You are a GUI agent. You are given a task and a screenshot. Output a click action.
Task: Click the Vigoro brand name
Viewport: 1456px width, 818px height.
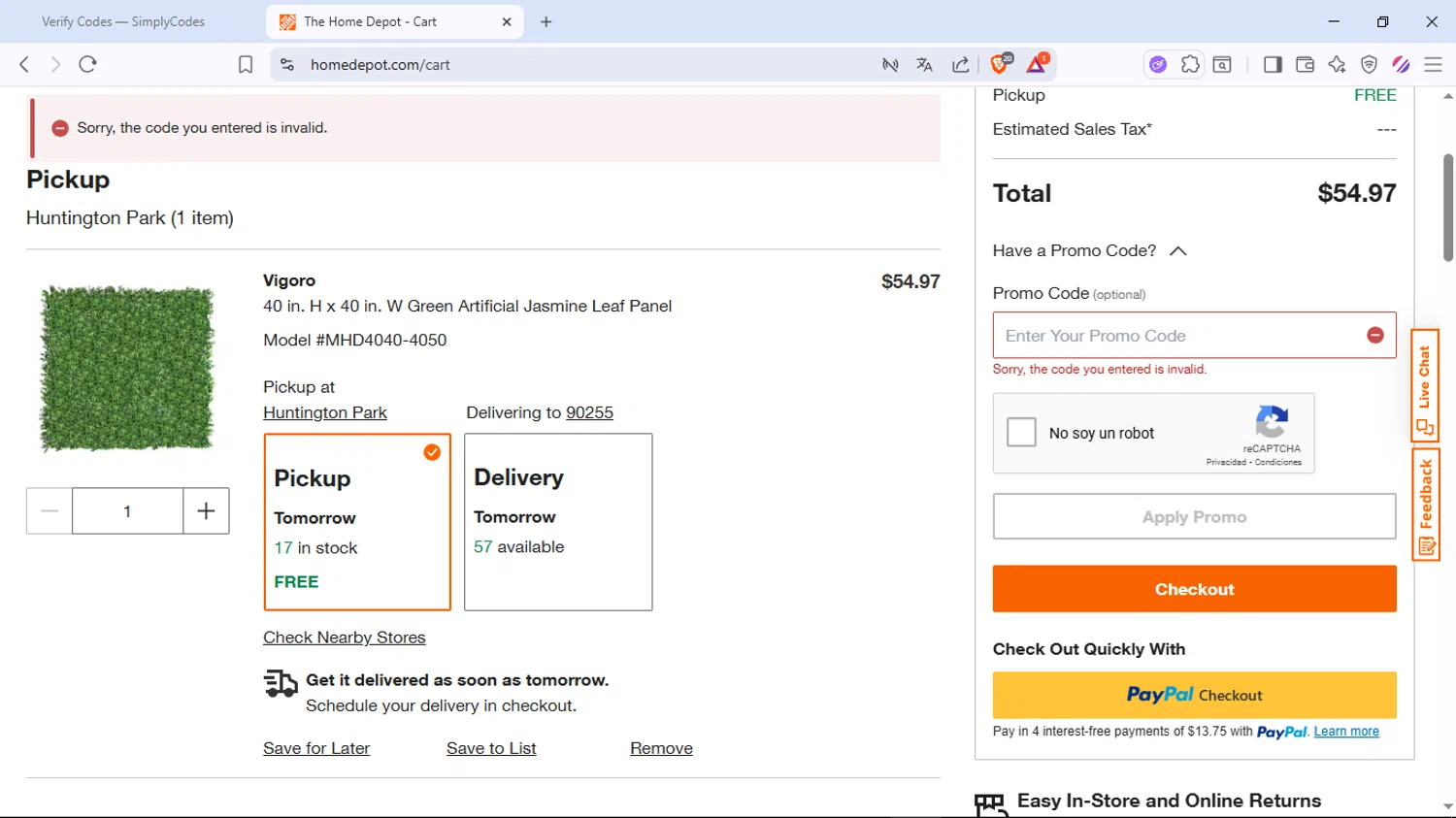(289, 280)
